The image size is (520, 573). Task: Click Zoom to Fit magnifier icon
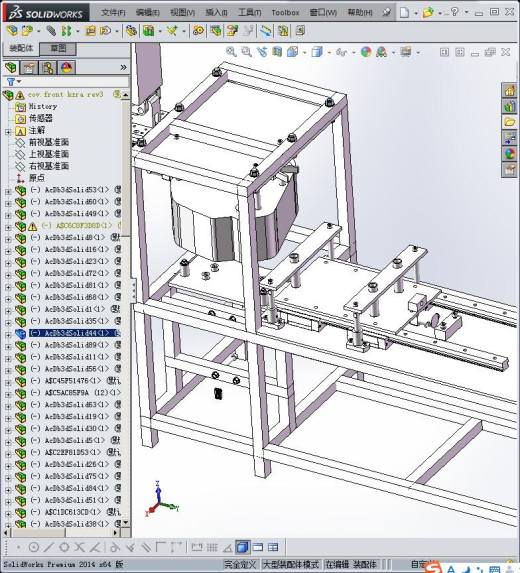tap(231, 52)
